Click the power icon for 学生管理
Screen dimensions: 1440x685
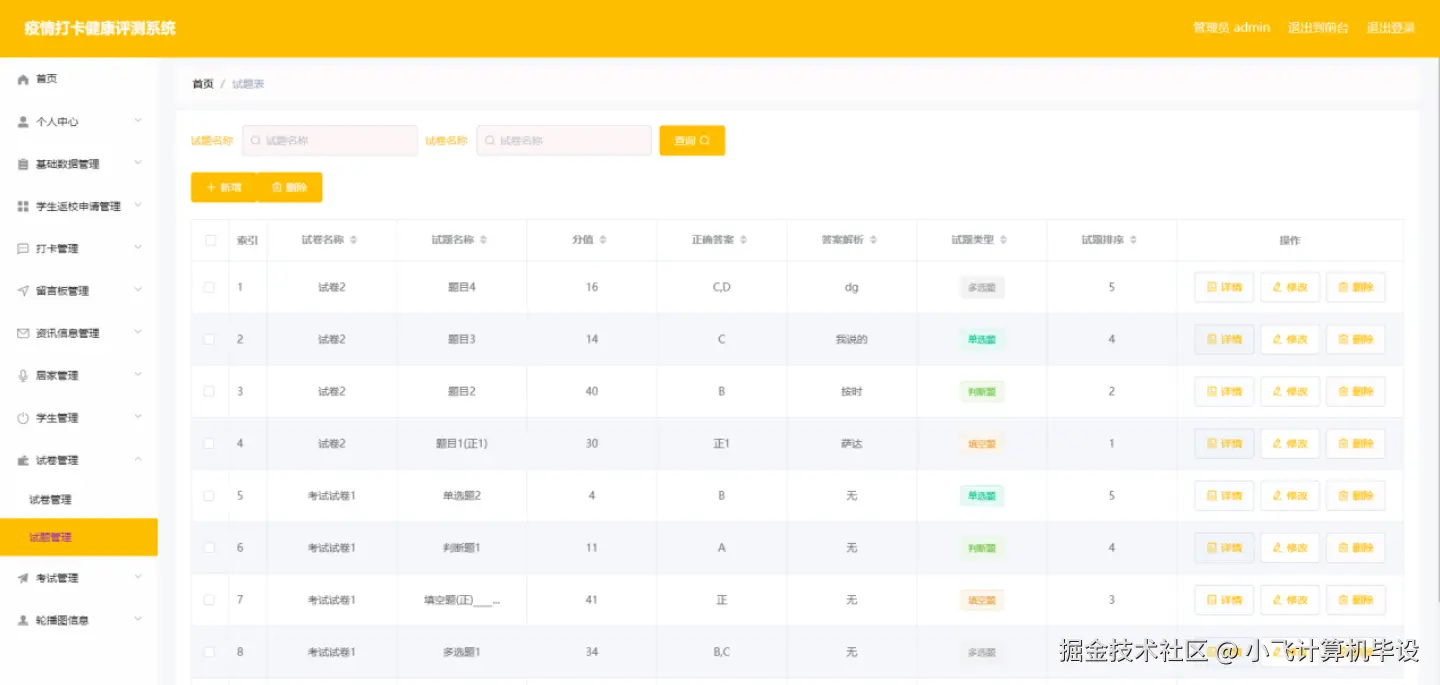23,418
